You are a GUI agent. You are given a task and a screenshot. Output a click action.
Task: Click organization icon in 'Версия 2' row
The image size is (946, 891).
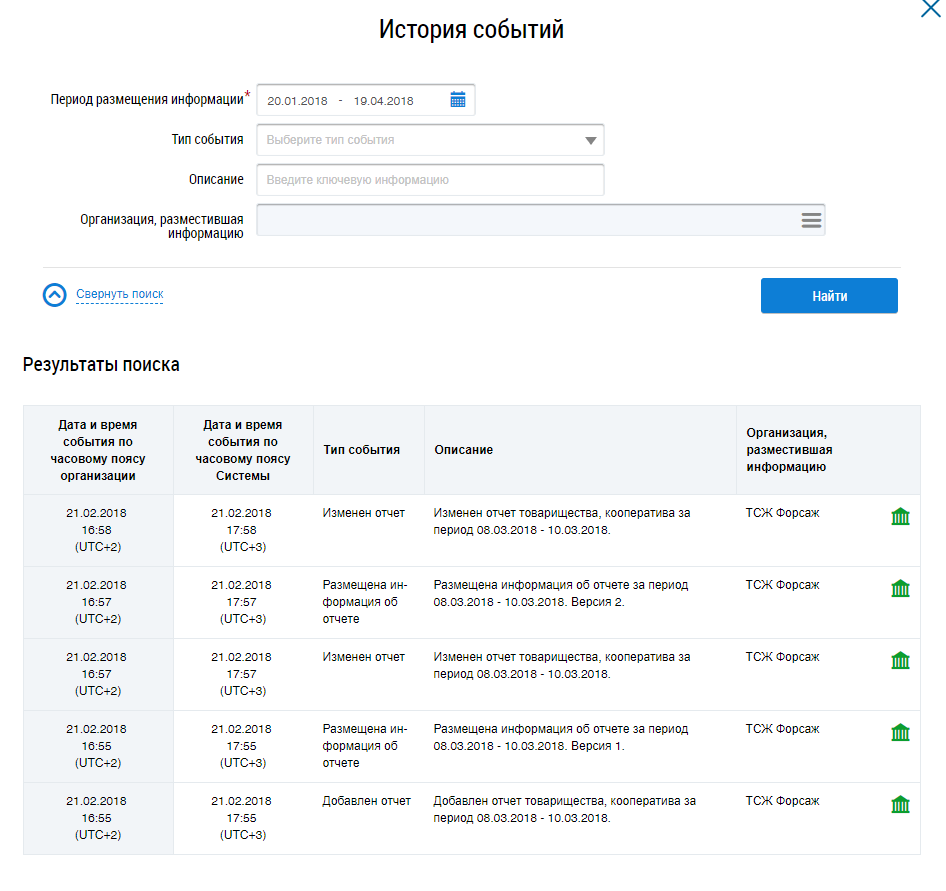[900, 589]
